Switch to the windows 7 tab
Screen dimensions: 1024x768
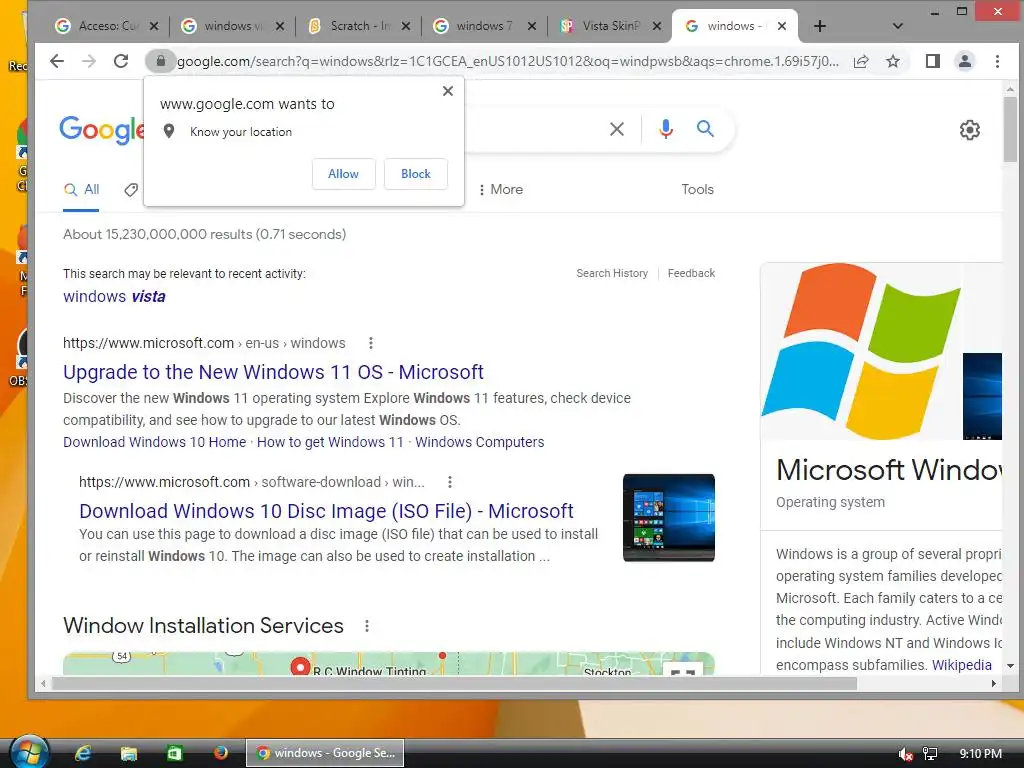(x=485, y=26)
